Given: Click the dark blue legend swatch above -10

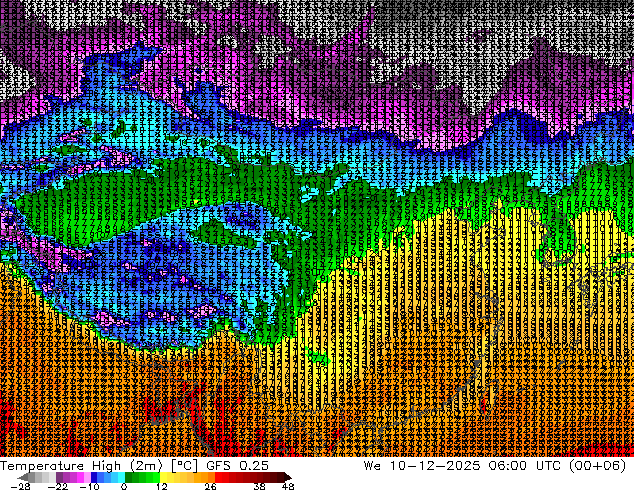Looking at the screenshot, I should pyautogui.click(x=94, y=477).
